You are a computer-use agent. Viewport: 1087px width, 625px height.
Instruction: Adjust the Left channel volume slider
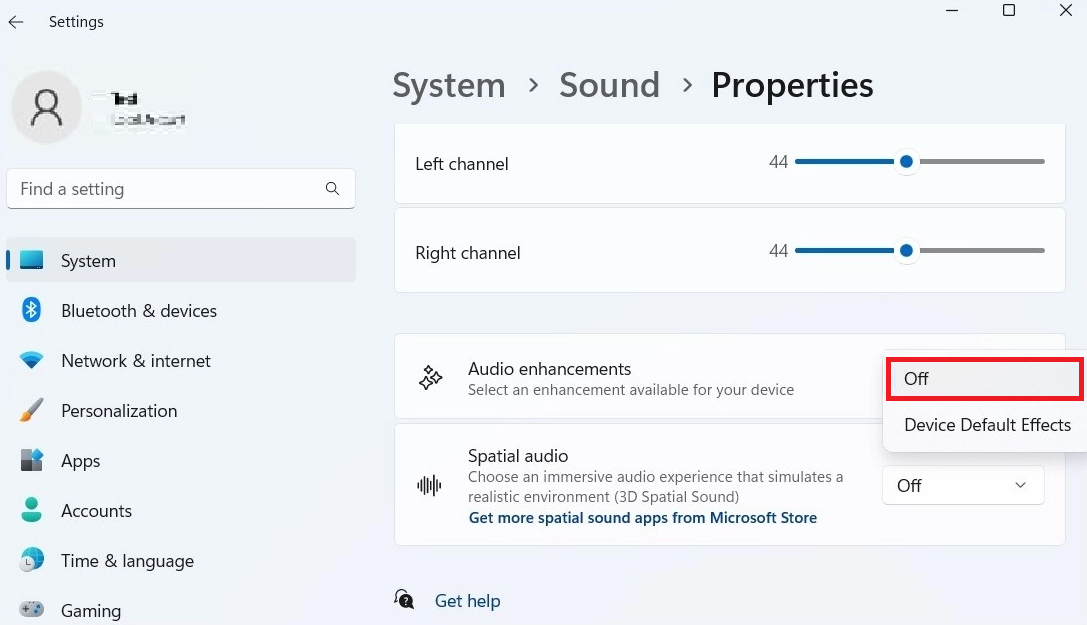point(906,161)
